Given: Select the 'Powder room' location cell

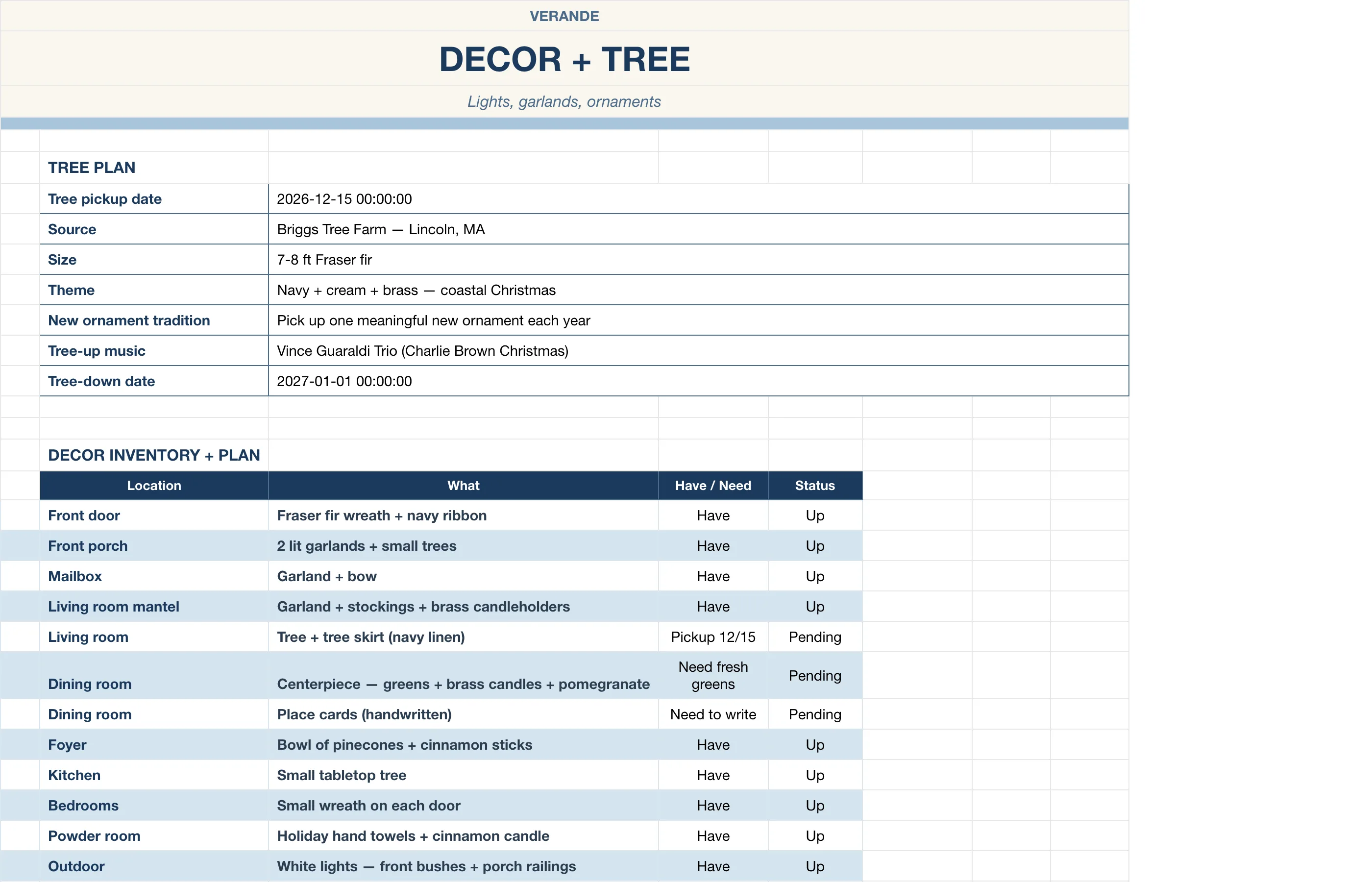Looking at the screenshot, I should point(154,835).
